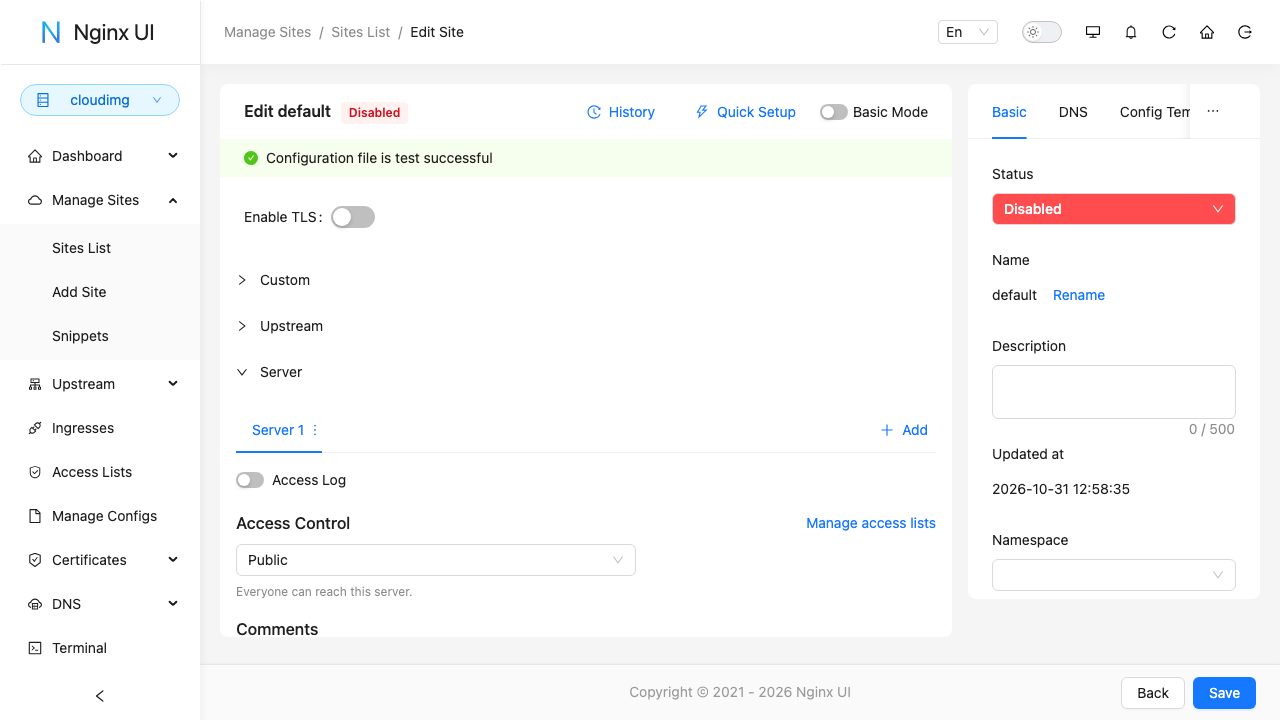The height and width of the screenshot is (720, 1280).
Task: Switch to the DNS tab
Action: pos(1073,112)
